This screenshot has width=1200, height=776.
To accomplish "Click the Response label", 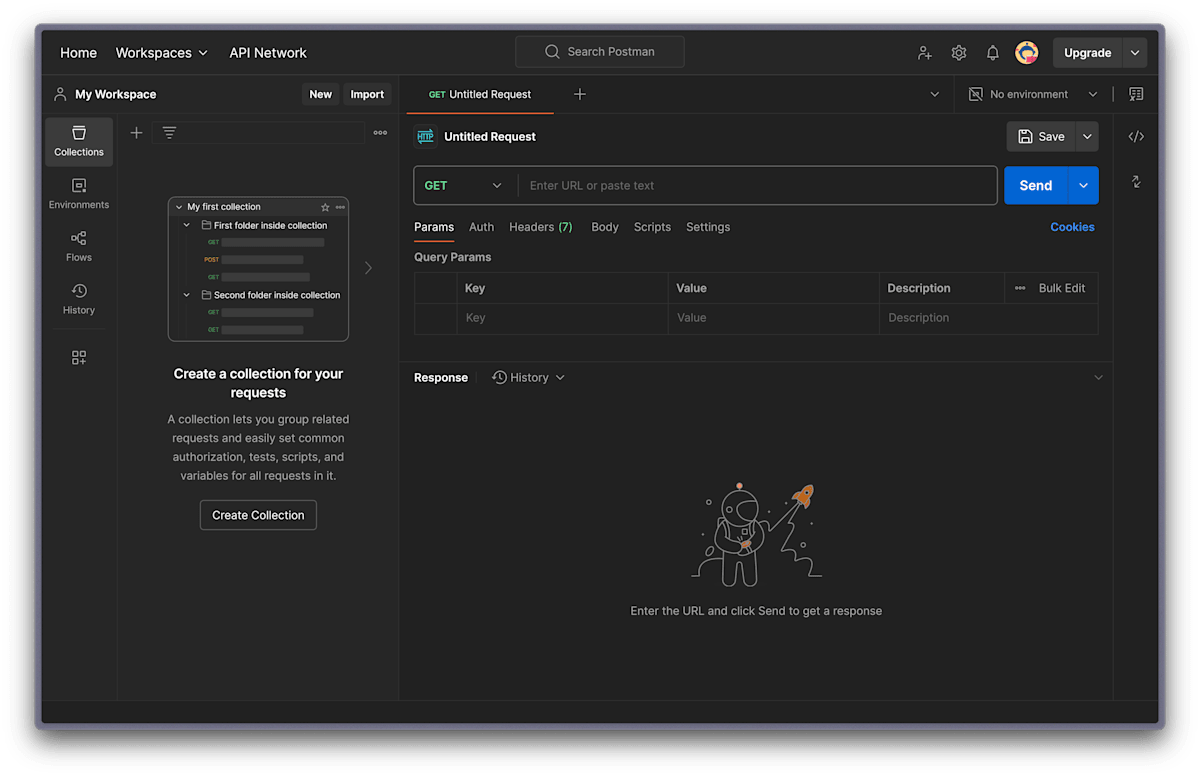I will pos(441,378).
